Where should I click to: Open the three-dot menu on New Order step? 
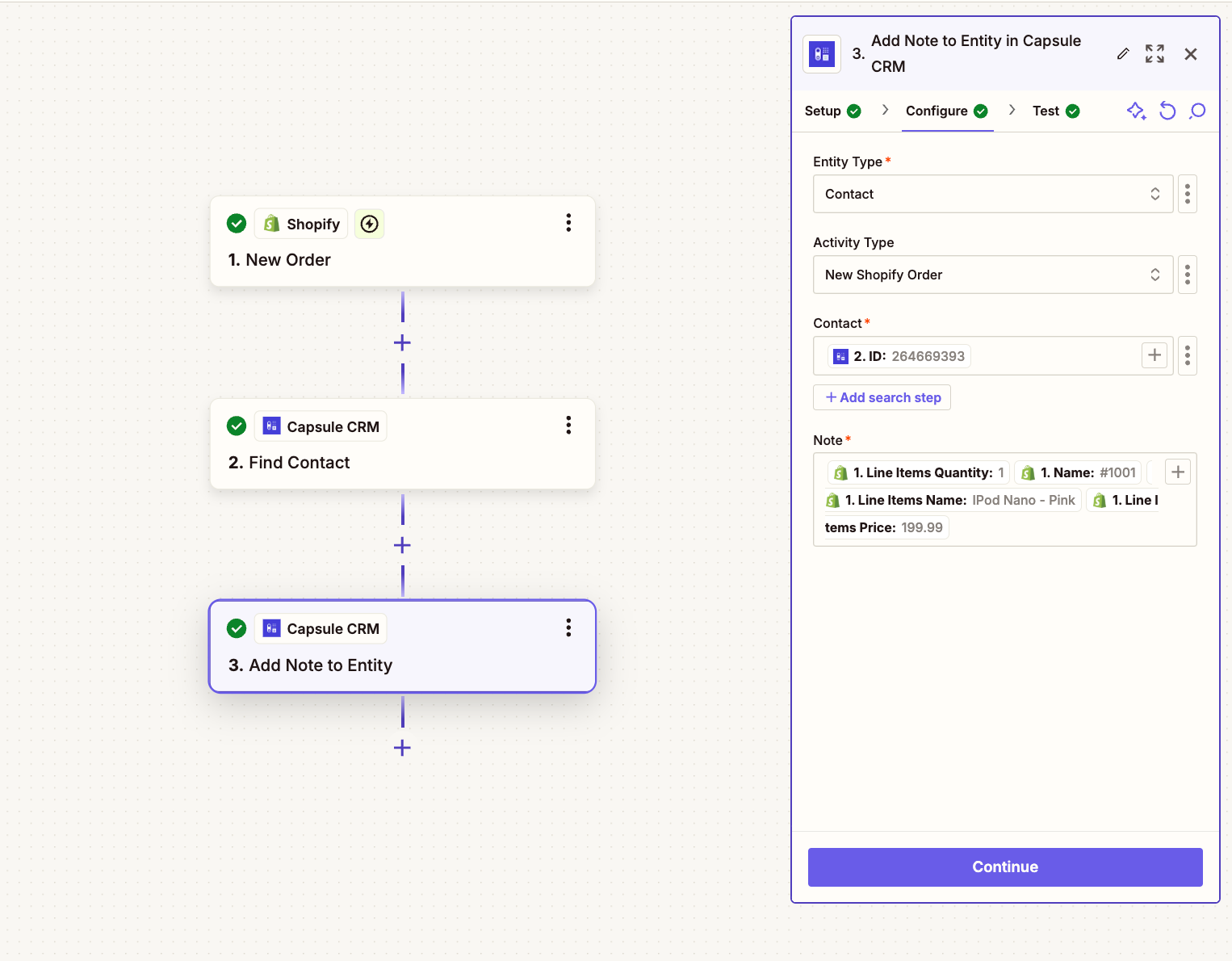pyautogui.click(x=568, y=223)
